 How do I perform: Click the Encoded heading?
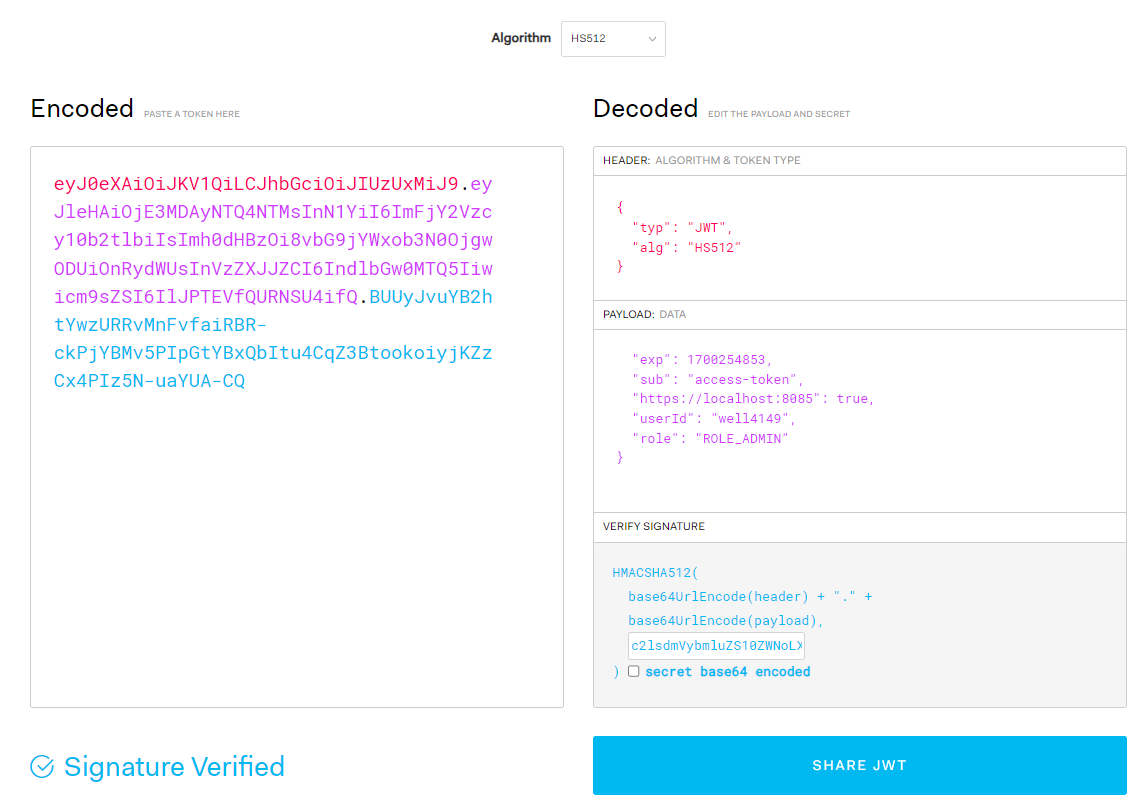tap(82, 109)
